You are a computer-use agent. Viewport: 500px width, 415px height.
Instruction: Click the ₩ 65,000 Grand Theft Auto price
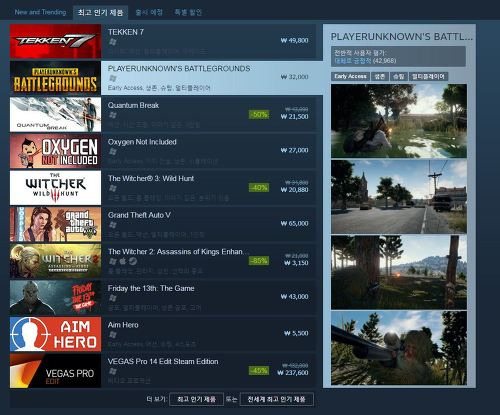[x=294, y=223]
